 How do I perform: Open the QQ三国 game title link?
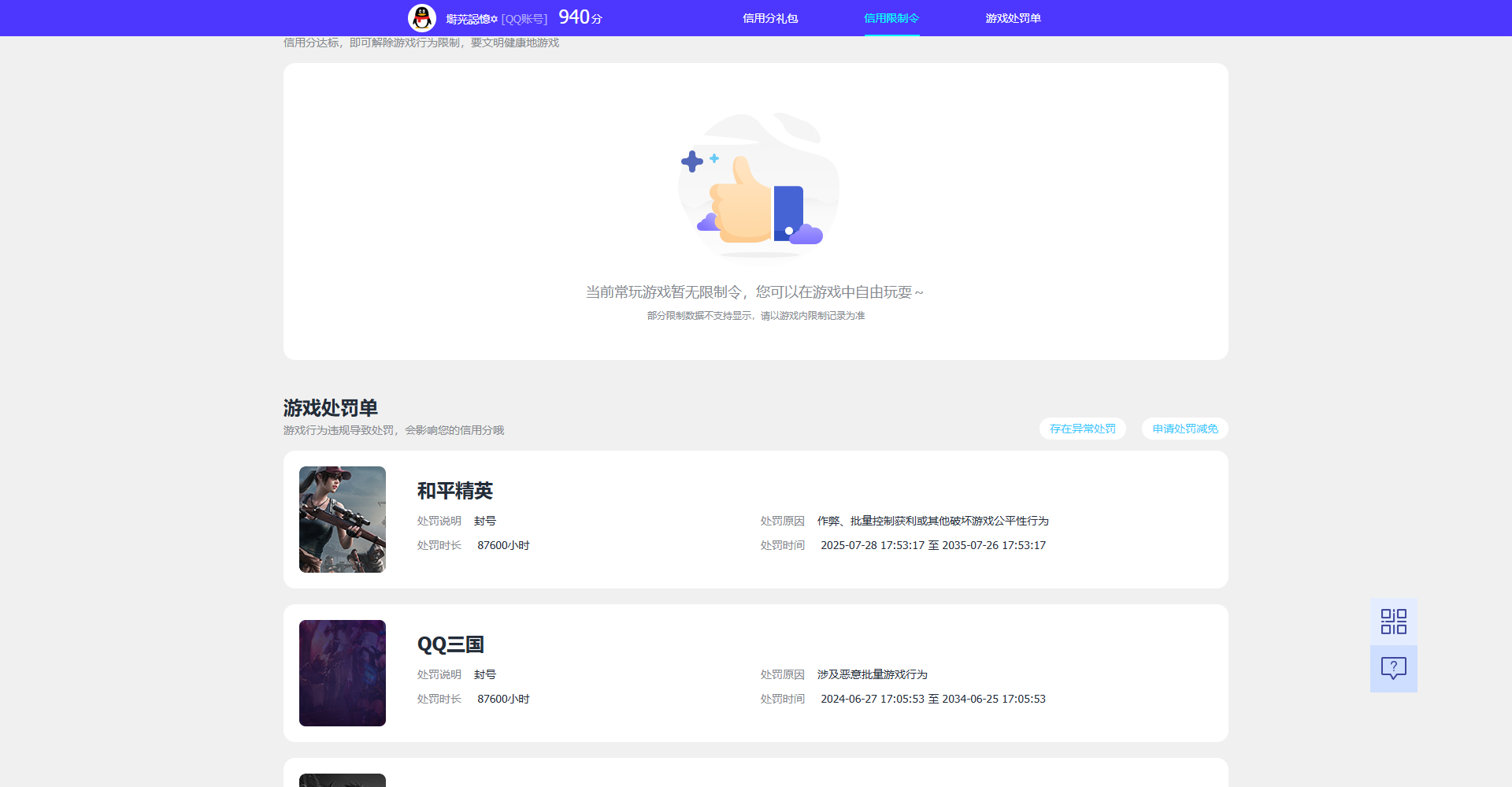450,644
